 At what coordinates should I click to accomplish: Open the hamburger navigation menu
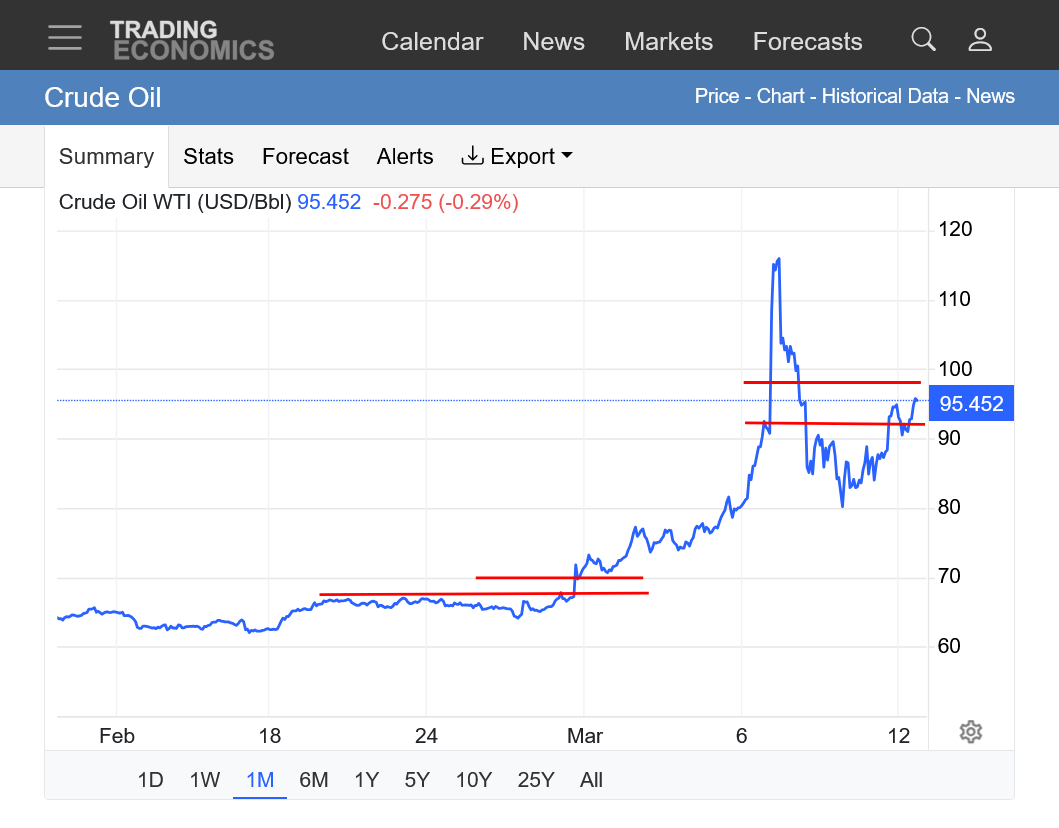click(x=65, y=37)
